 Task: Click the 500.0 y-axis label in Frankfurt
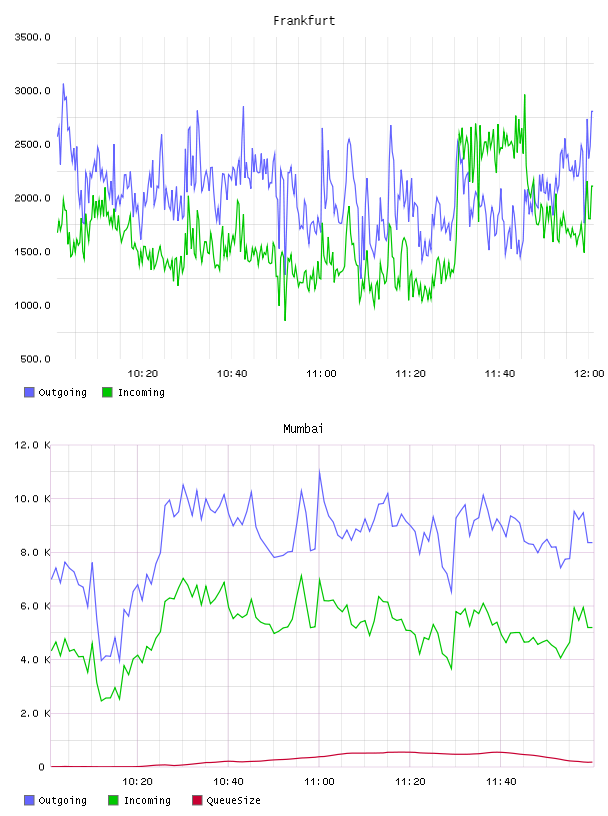tap(35, 359)
